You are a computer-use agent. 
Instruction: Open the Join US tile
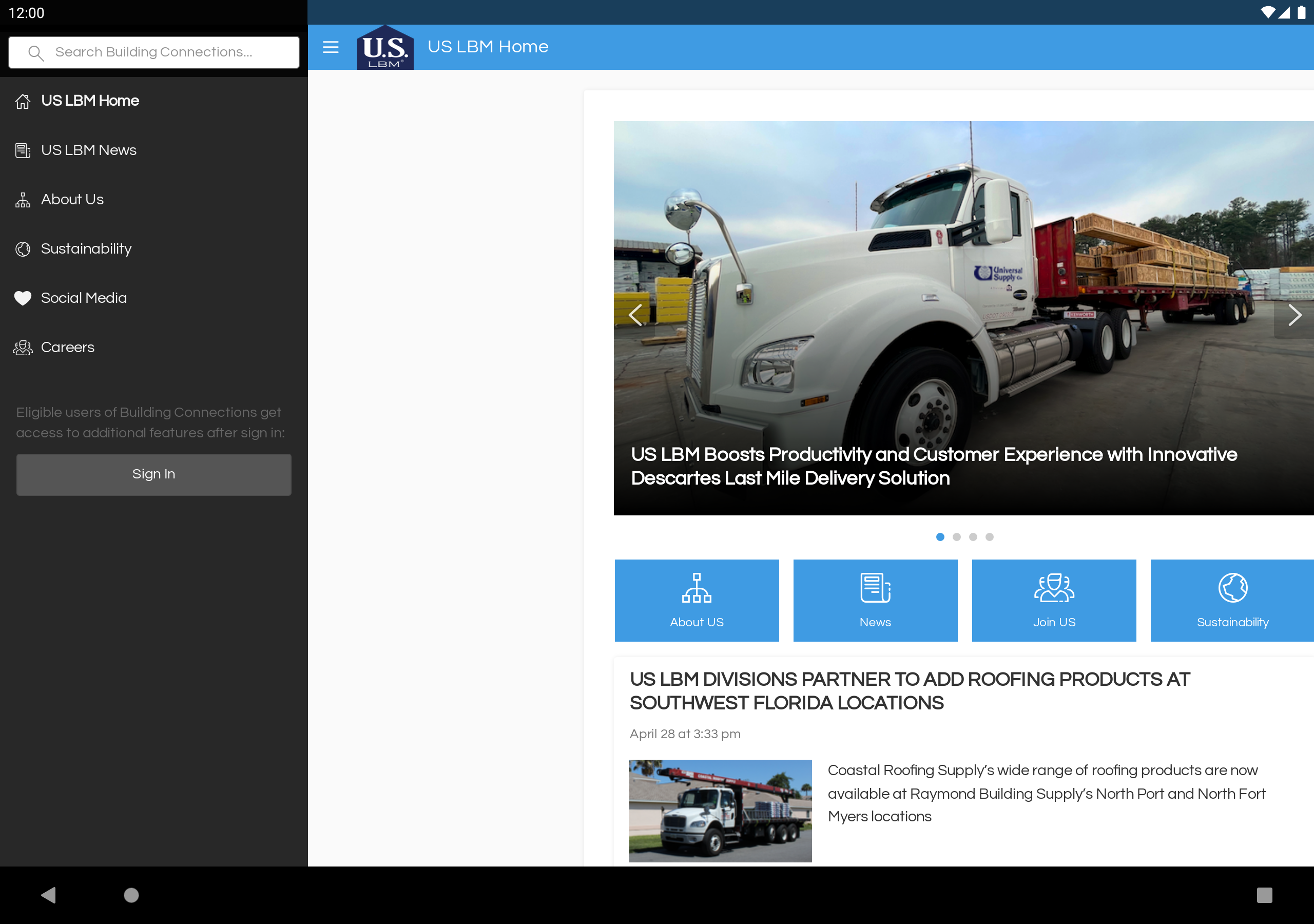[1054, 600]
